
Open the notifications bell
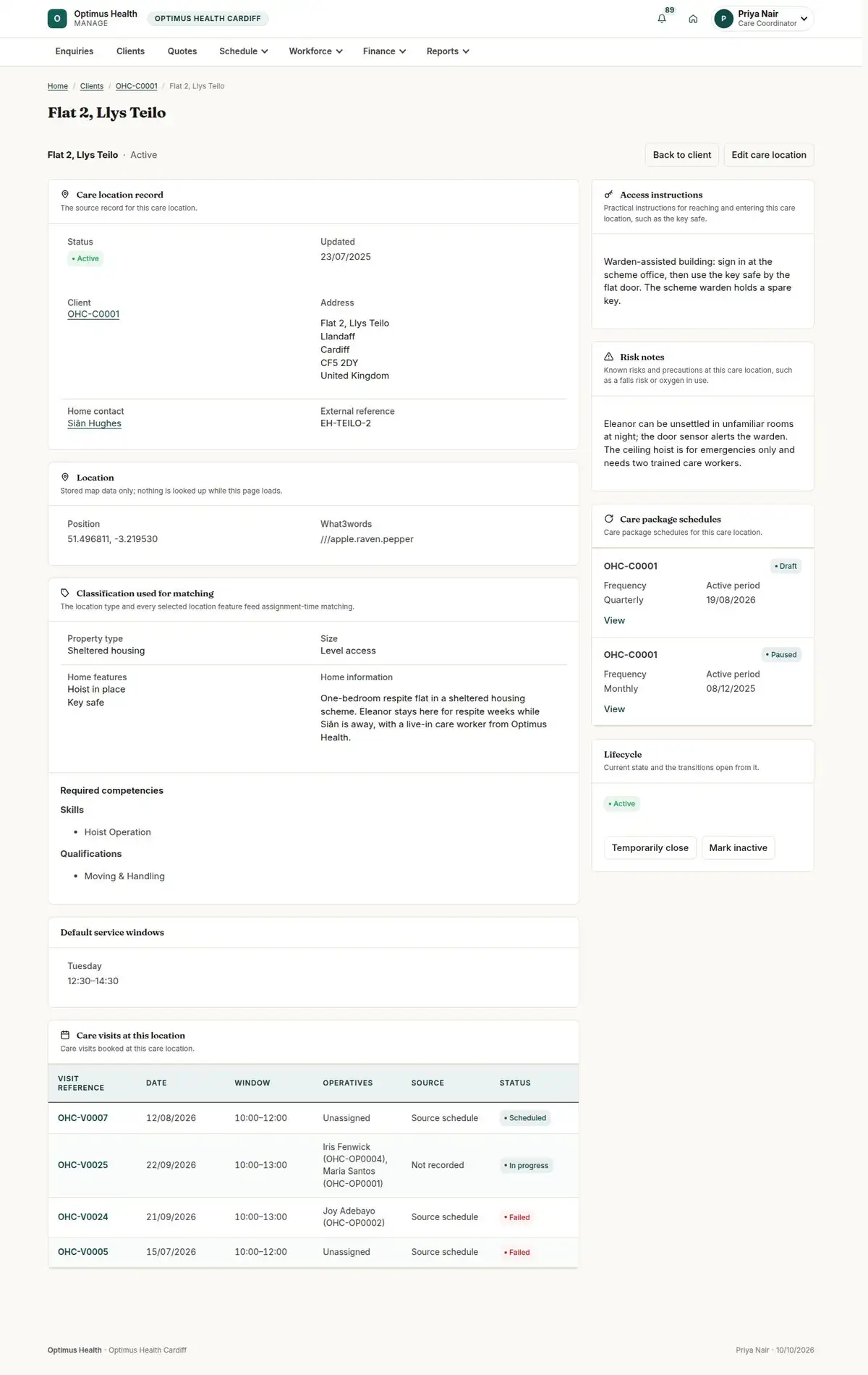pyautogui.click(x=662, y=19)
